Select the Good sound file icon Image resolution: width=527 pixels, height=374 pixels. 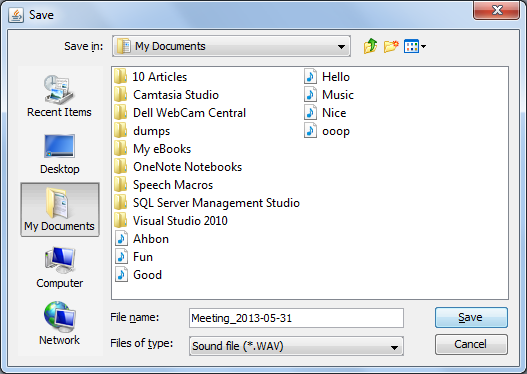(121, 275)
